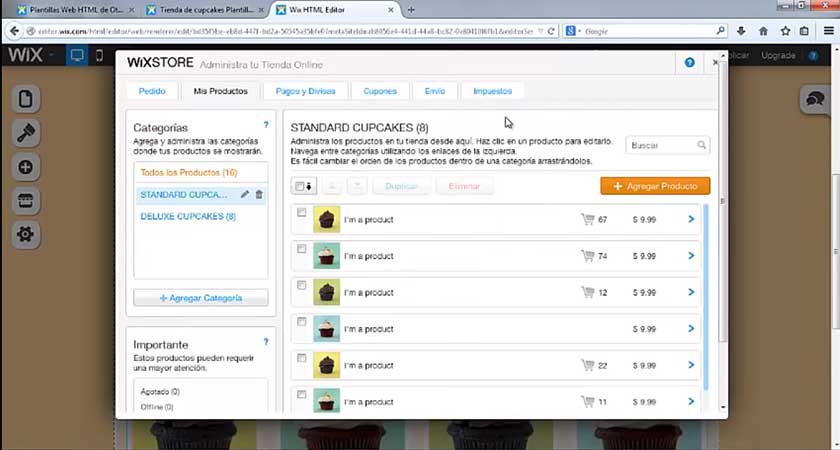Click the orange Agregar Producto button

[655, 186]
